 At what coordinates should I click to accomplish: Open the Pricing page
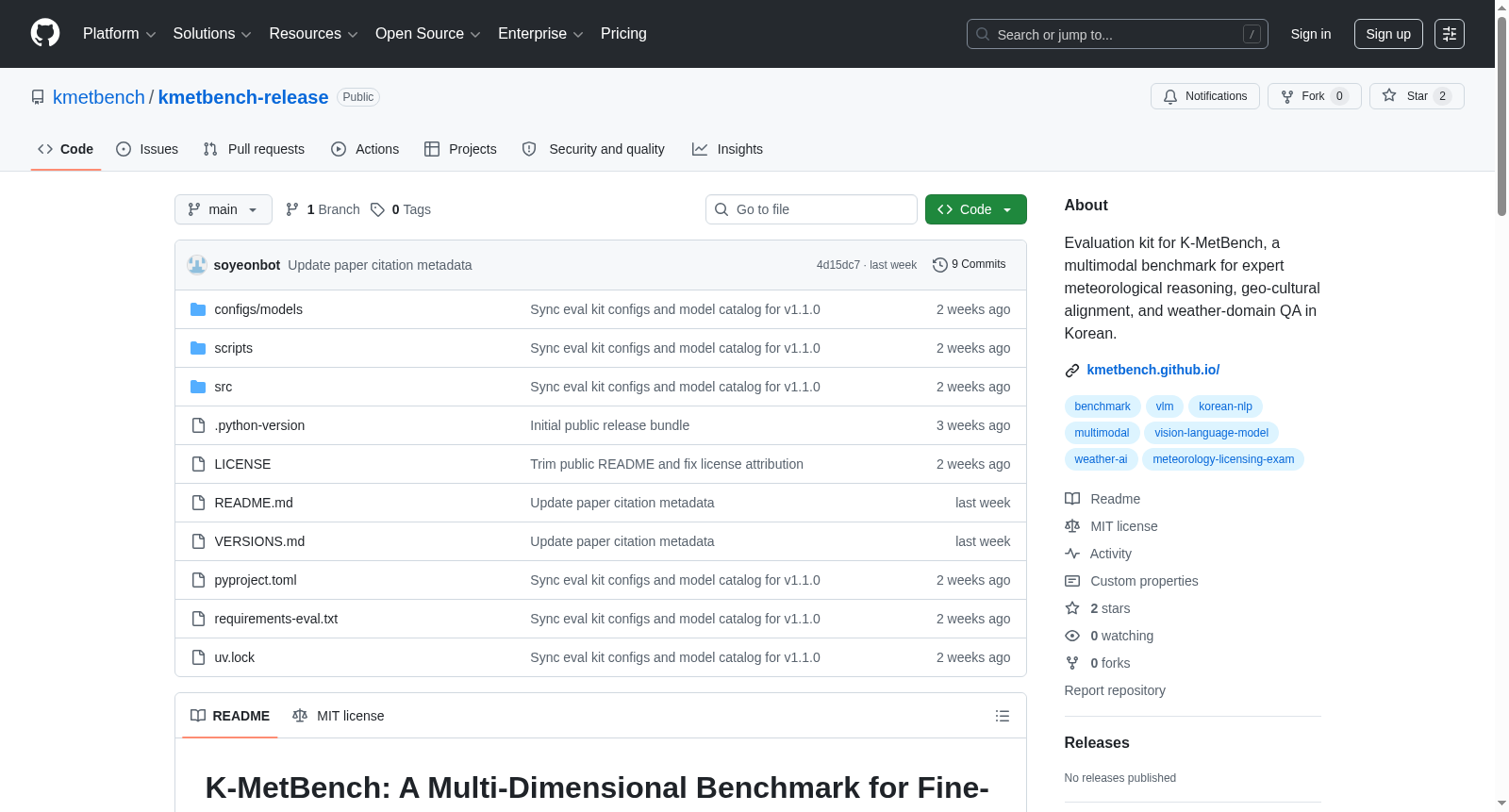click(623, 34)
